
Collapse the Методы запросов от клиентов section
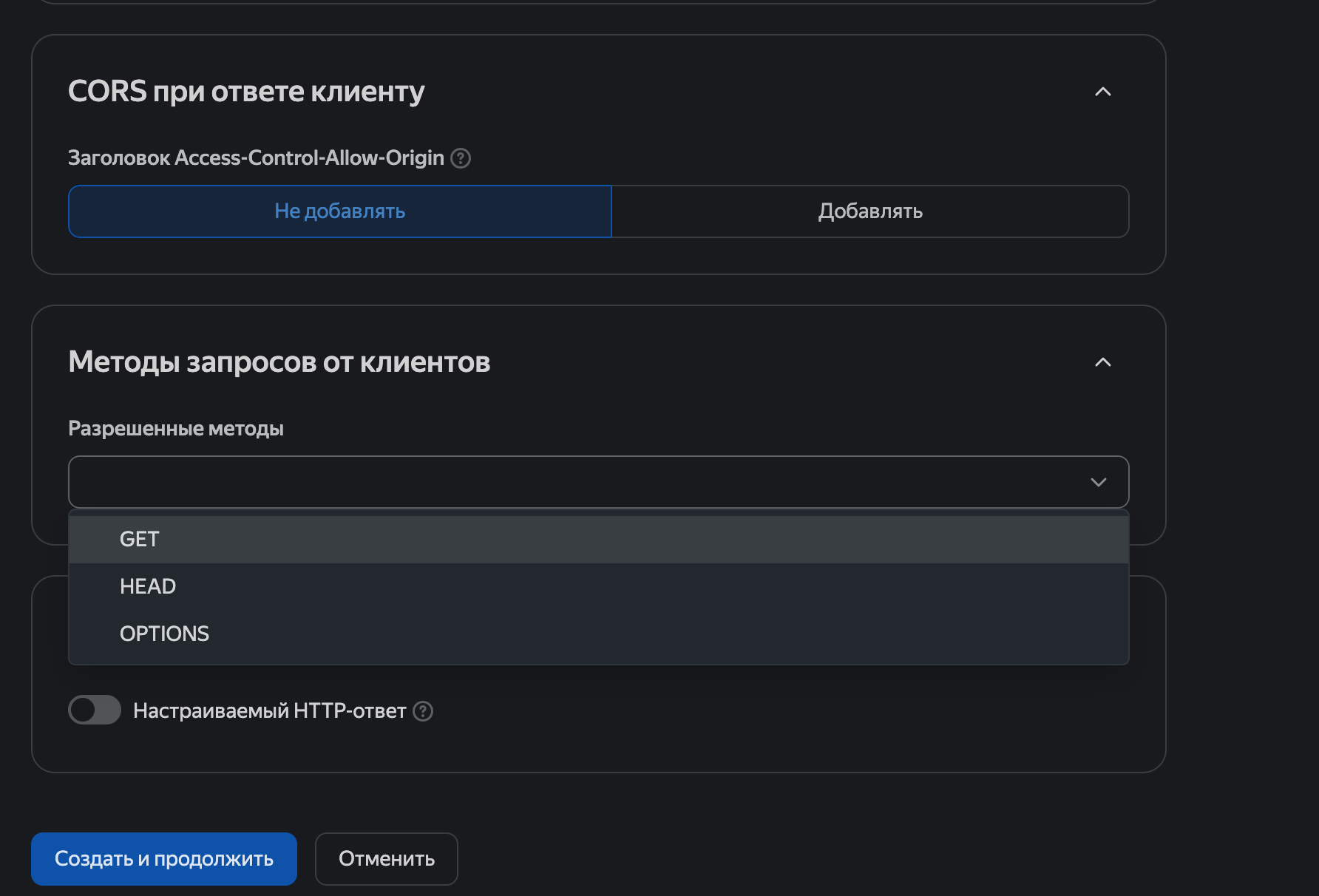tap(1103, 362)
